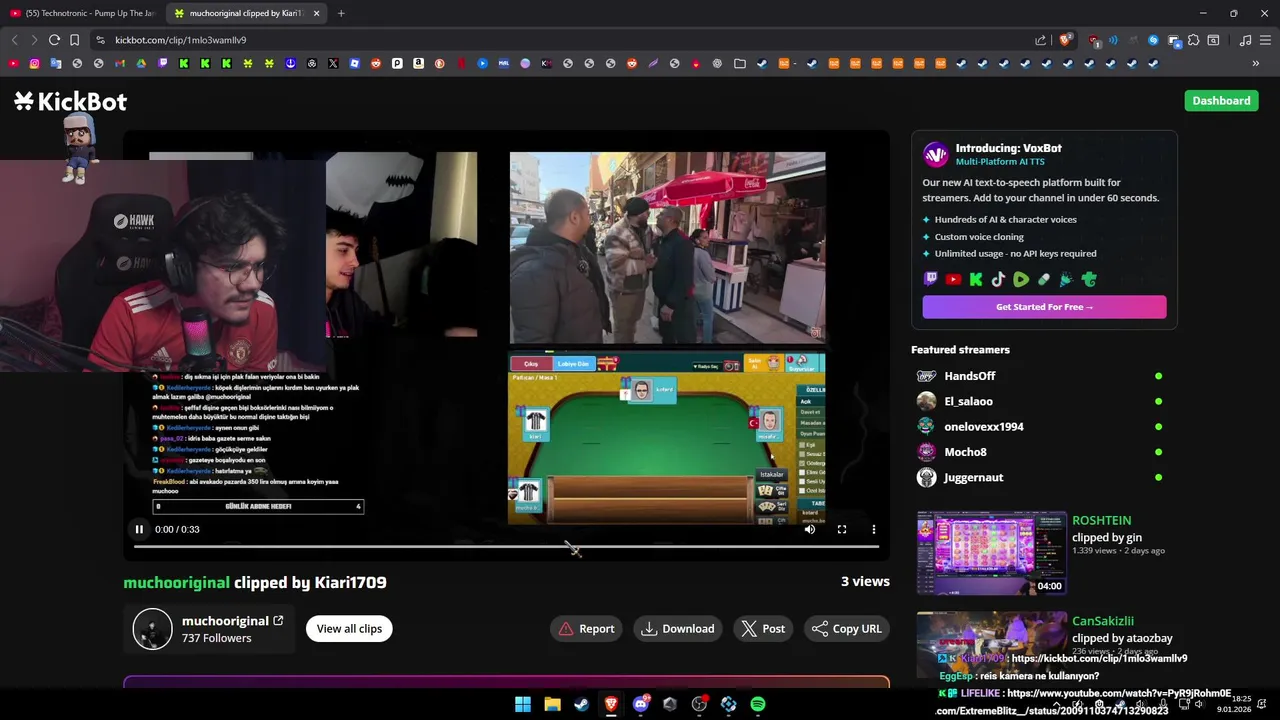Open the browser extensions puzzle icon

1193,40
